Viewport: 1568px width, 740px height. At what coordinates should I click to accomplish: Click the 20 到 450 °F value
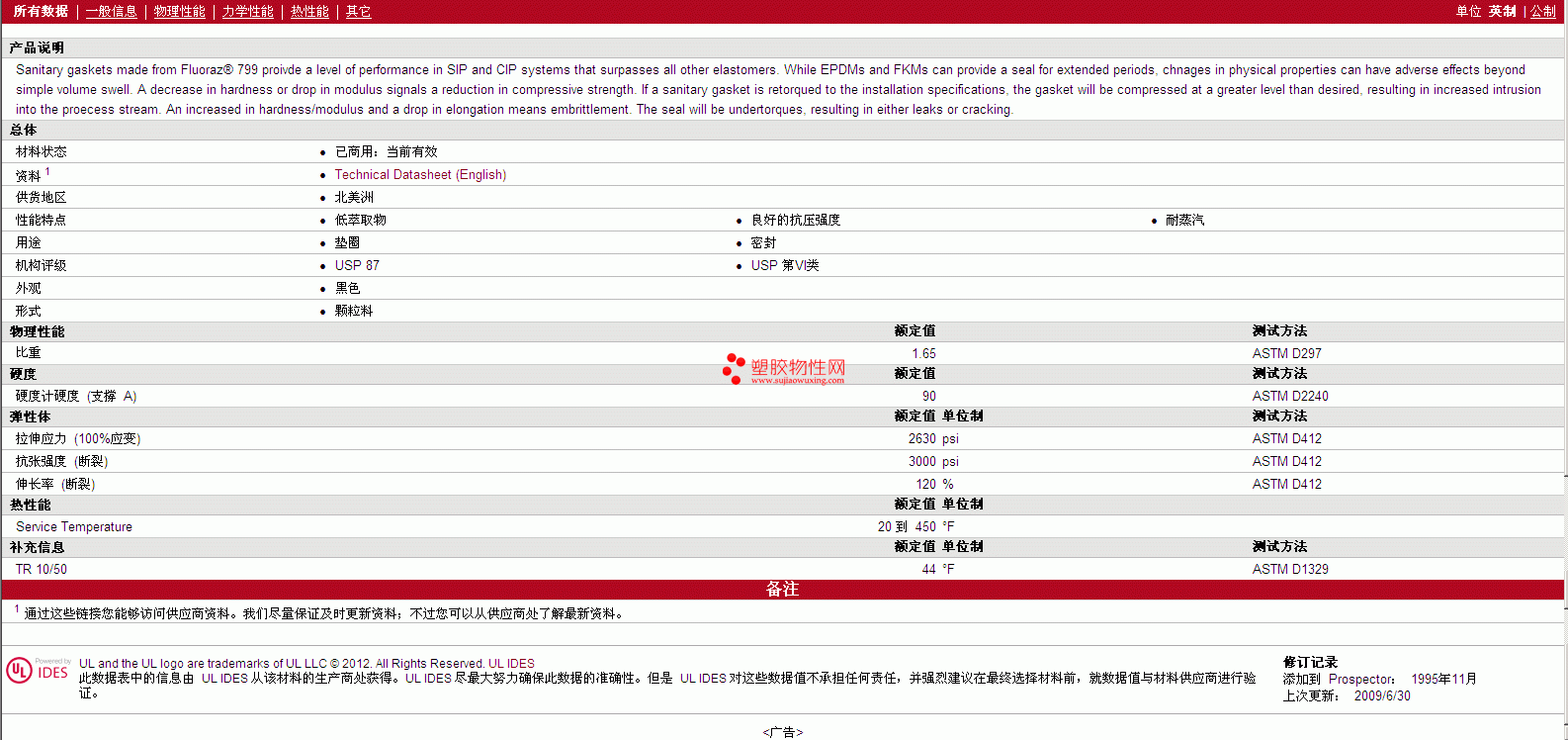pyautogui.click(x=915, y=526)
